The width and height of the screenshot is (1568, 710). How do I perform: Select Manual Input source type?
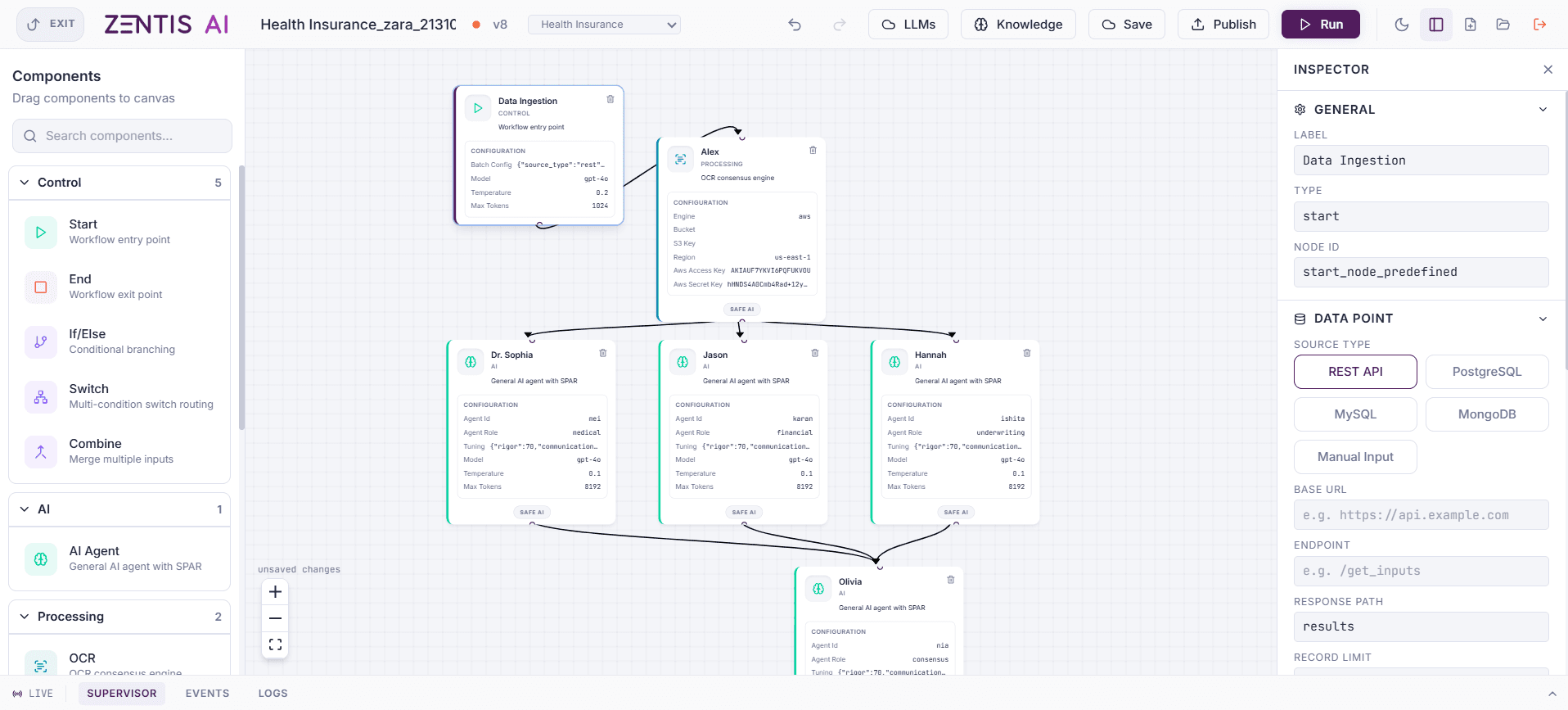click(1355, 457)
